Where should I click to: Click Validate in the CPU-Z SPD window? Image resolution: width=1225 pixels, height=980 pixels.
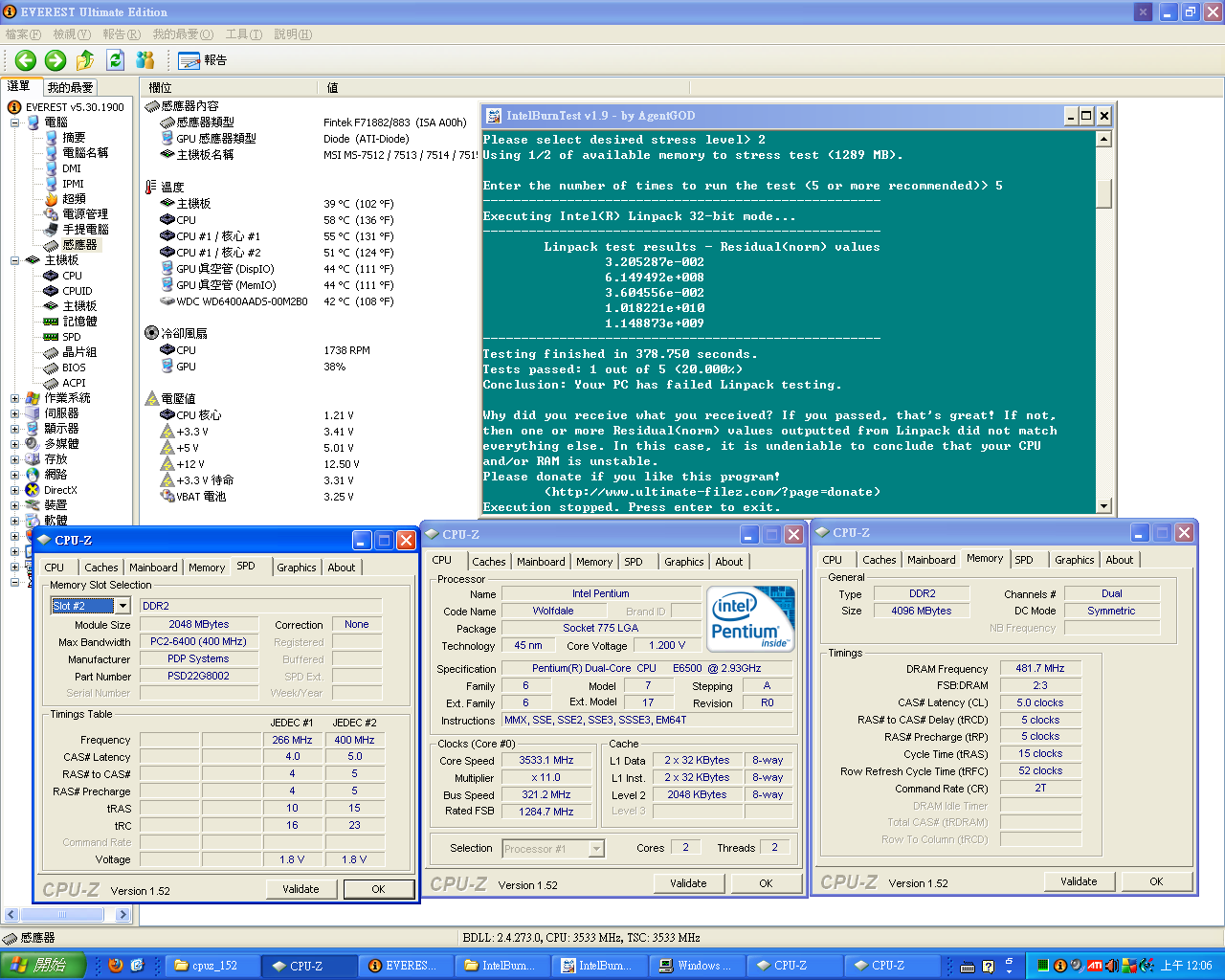[301, 889]
